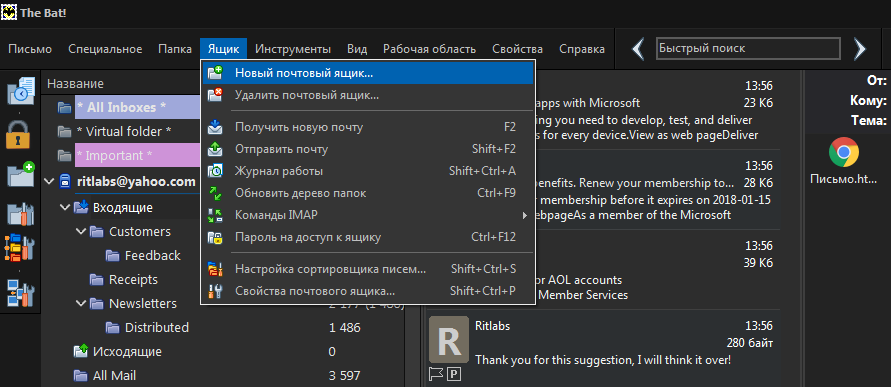Click the sorting office filter icon in sidebar
This screenshot has width=891, height=387.
click(20, 249)
